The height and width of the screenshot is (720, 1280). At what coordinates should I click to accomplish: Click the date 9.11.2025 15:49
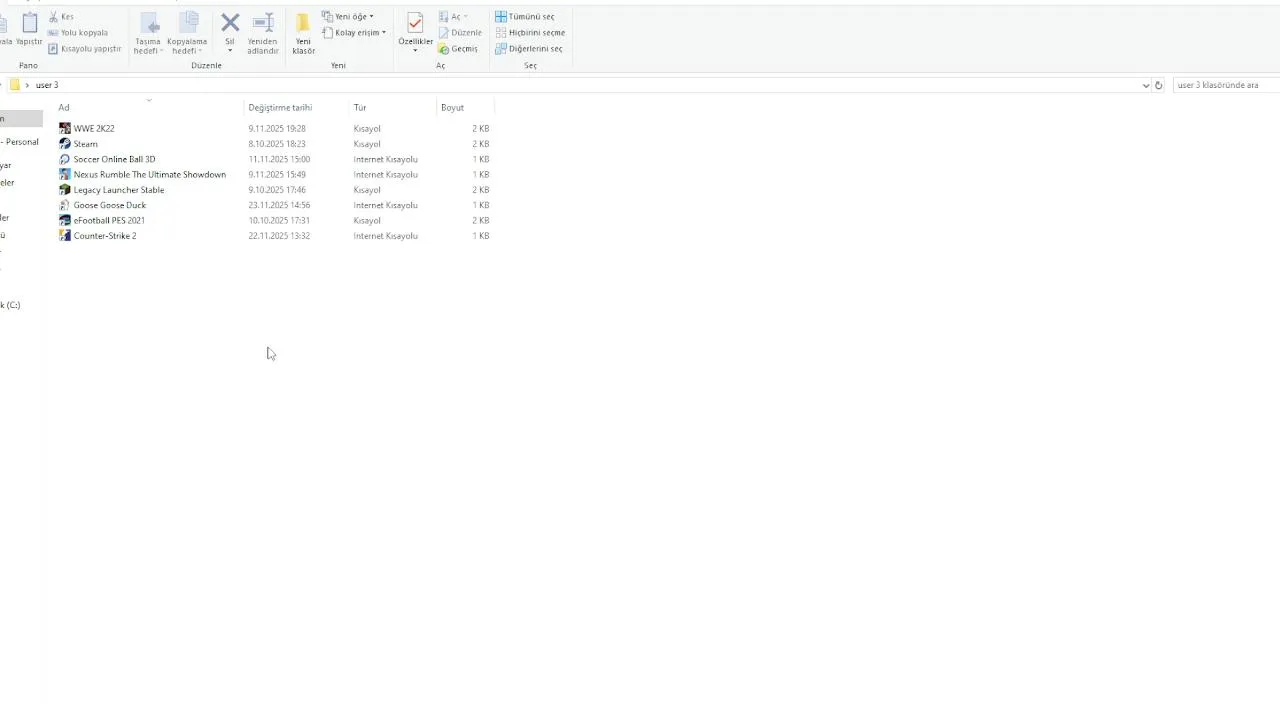pos(277,174)
